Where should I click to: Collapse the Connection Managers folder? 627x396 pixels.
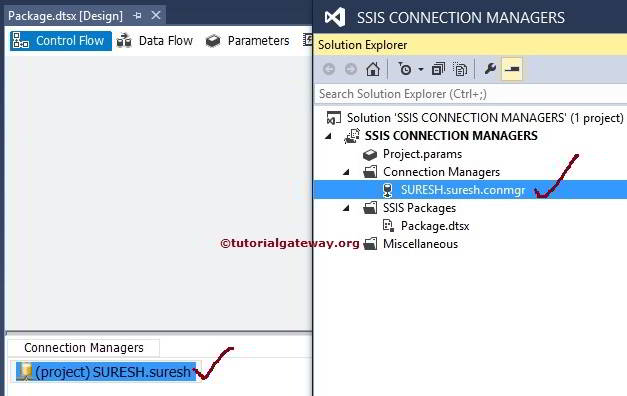[x=347, y=172]
